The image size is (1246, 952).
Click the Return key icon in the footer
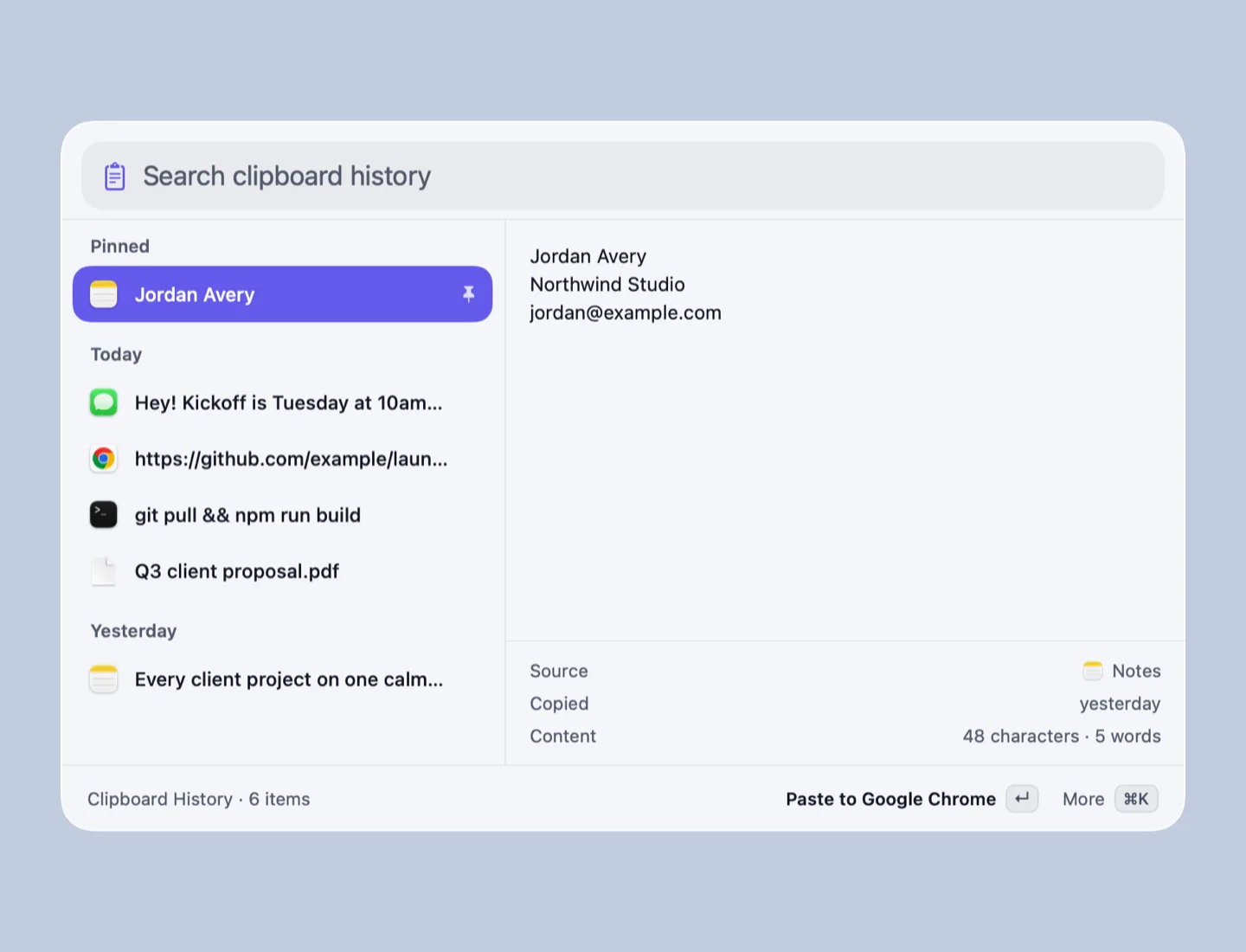tap(1022, 799)
